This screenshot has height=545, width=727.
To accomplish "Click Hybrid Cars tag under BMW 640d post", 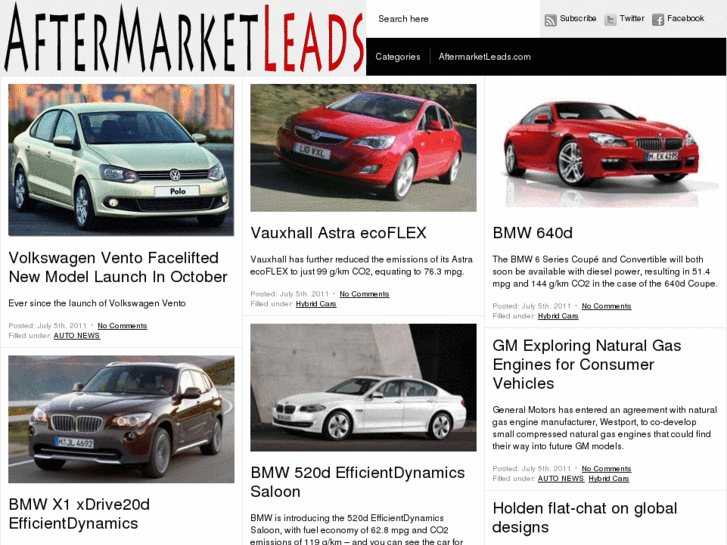I will 558,315.
